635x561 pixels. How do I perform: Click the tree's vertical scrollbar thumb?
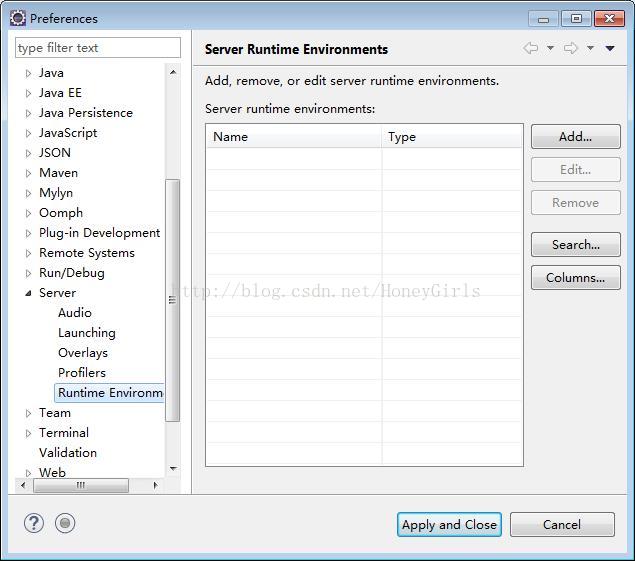pyautogui.click(x=173, y=300)
